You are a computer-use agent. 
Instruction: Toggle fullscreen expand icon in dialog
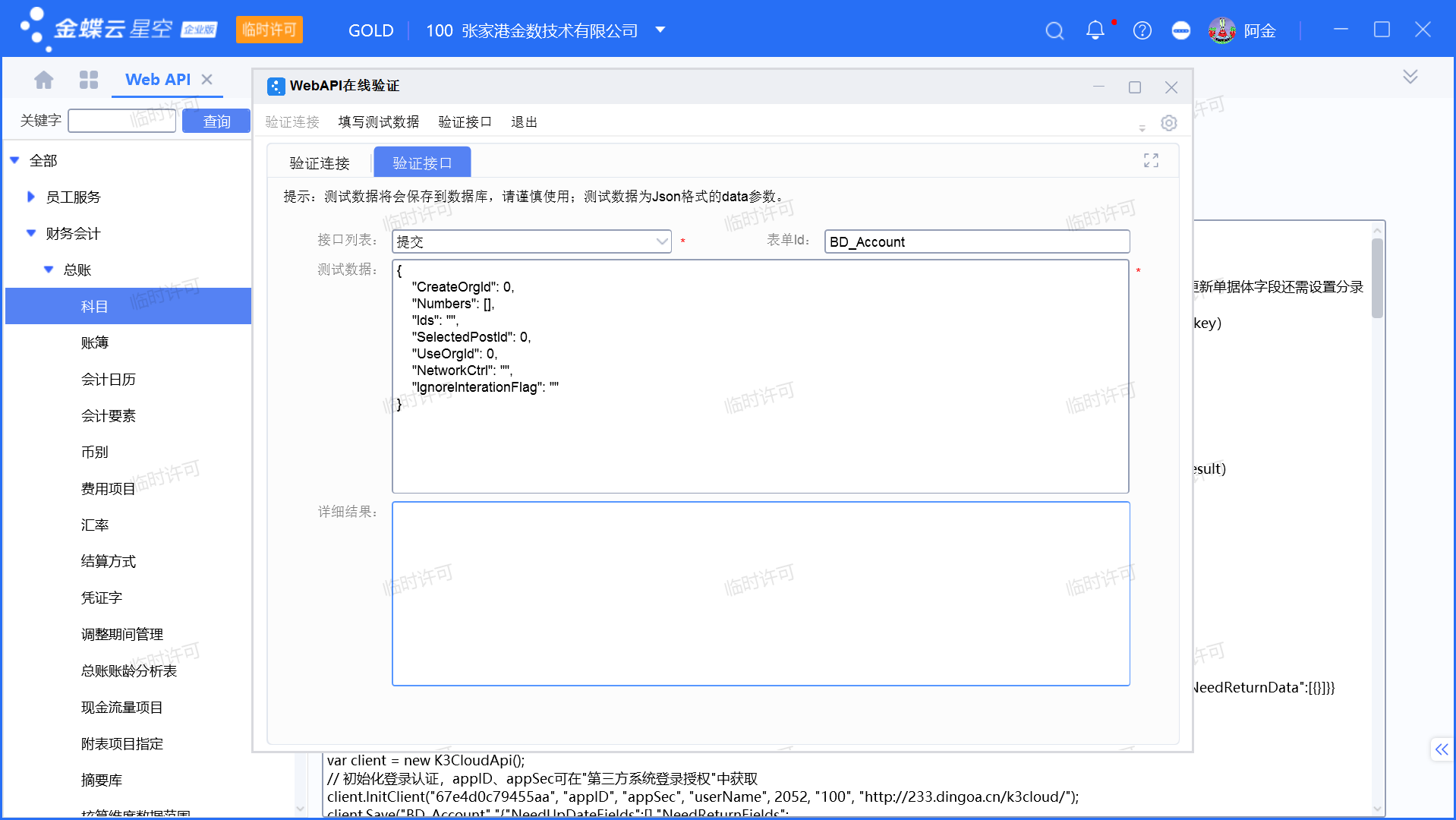[x=1151, y=160]
